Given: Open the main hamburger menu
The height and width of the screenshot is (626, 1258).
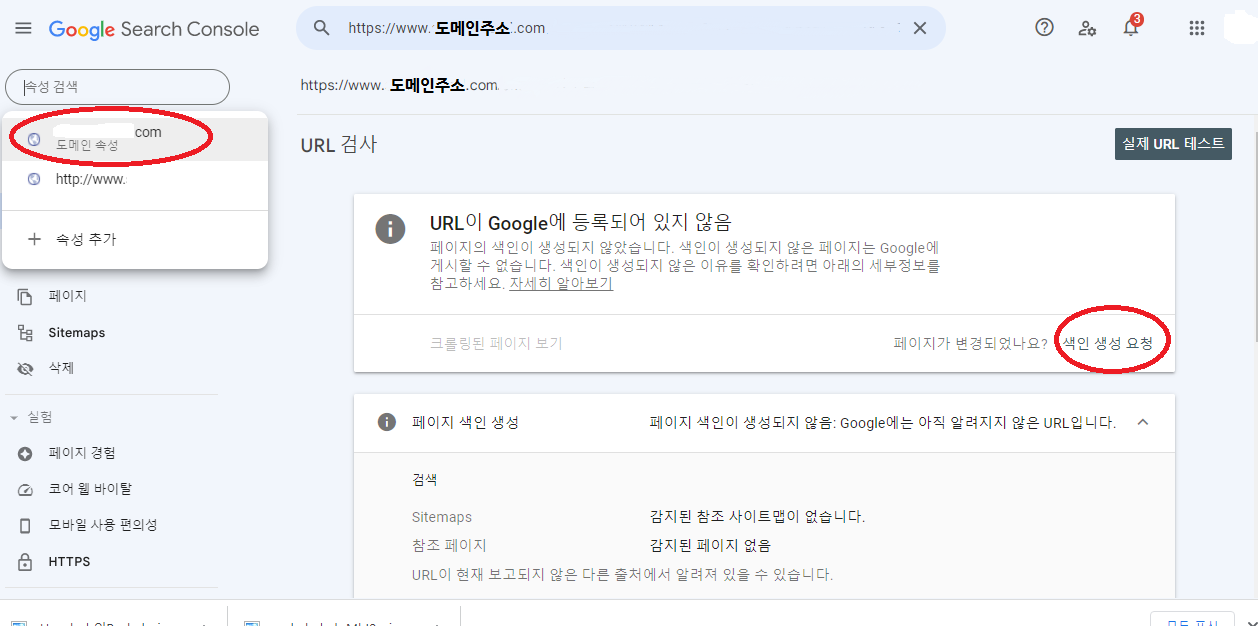Looking at the screenshot, I should coord(23,28).
